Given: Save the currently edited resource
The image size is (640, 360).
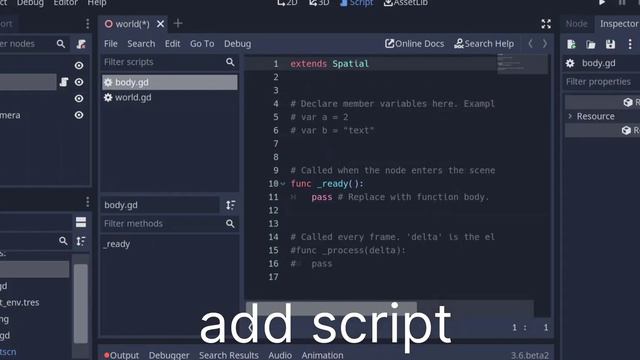Looking at the screenshot, I should (610, 44).
